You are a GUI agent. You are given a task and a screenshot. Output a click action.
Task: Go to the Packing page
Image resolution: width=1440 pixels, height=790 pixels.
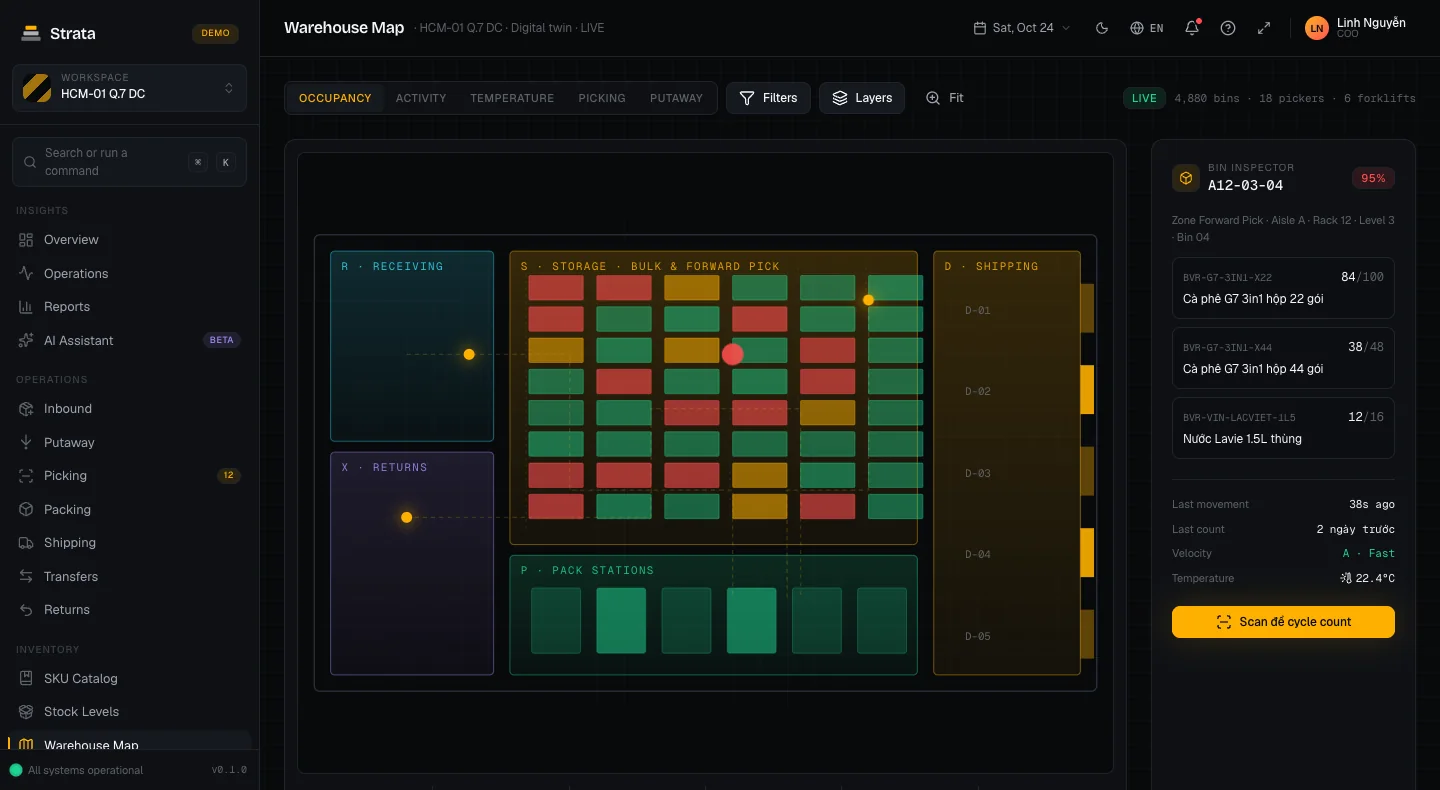pos(130,510)
